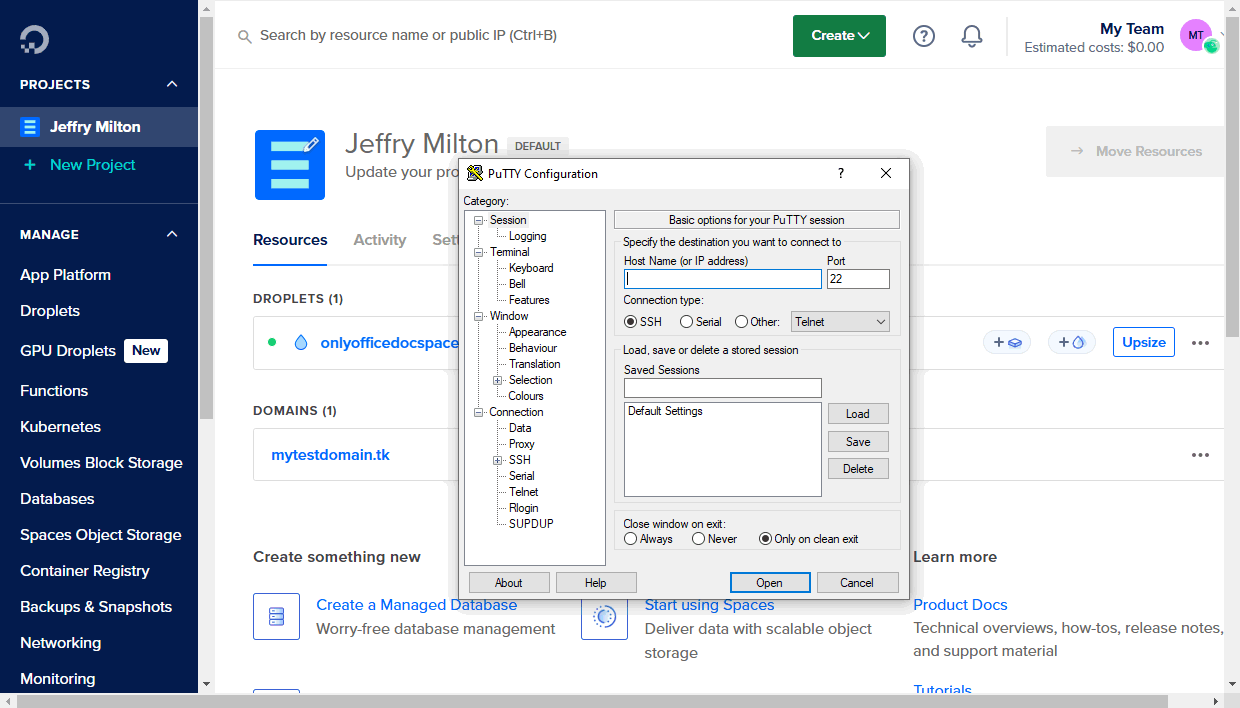Open the Telnet connection type dropdown

pyautogui.click(x=840, y=322)
